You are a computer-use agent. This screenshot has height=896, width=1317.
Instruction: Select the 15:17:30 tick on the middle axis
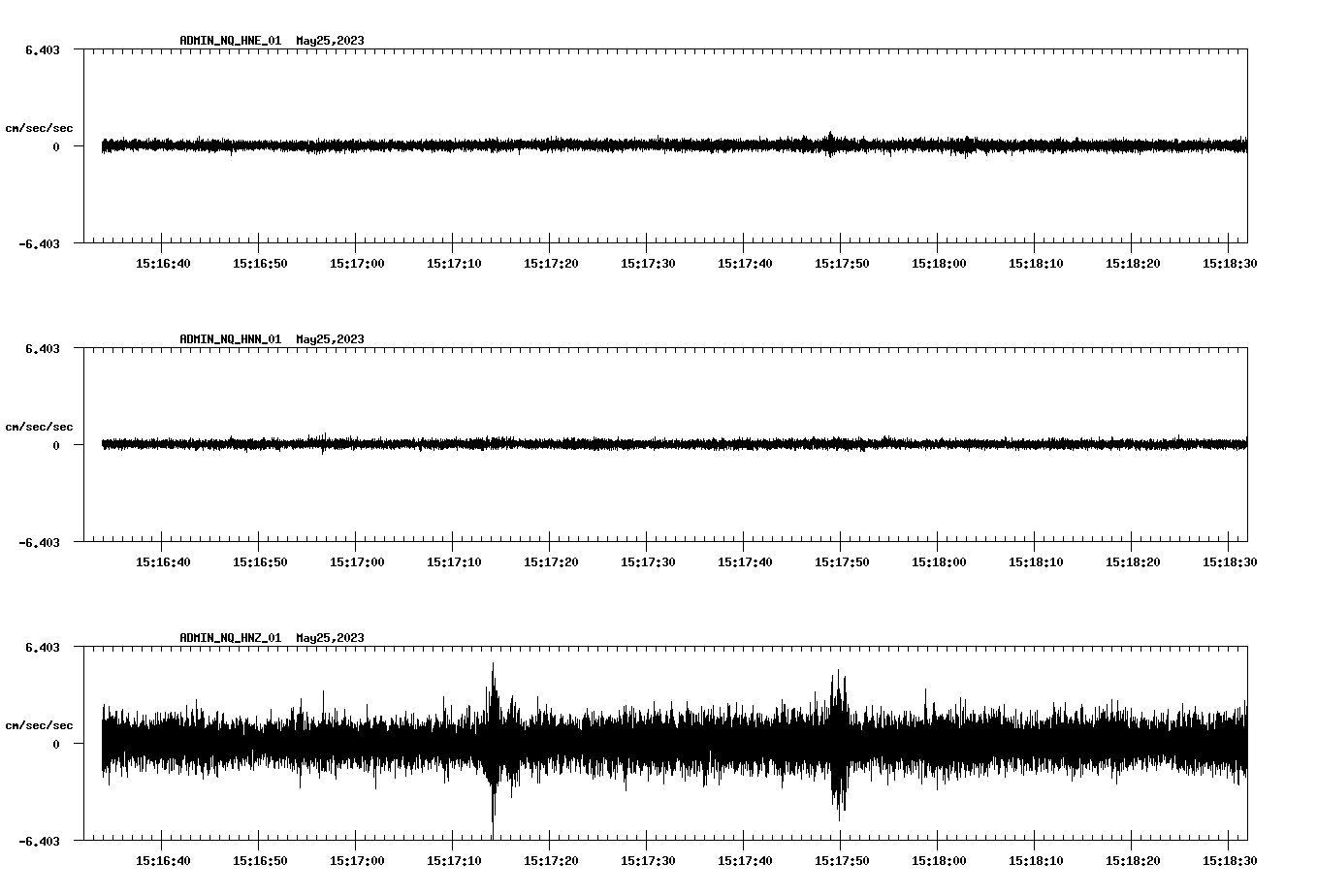[x=647, y=560]
